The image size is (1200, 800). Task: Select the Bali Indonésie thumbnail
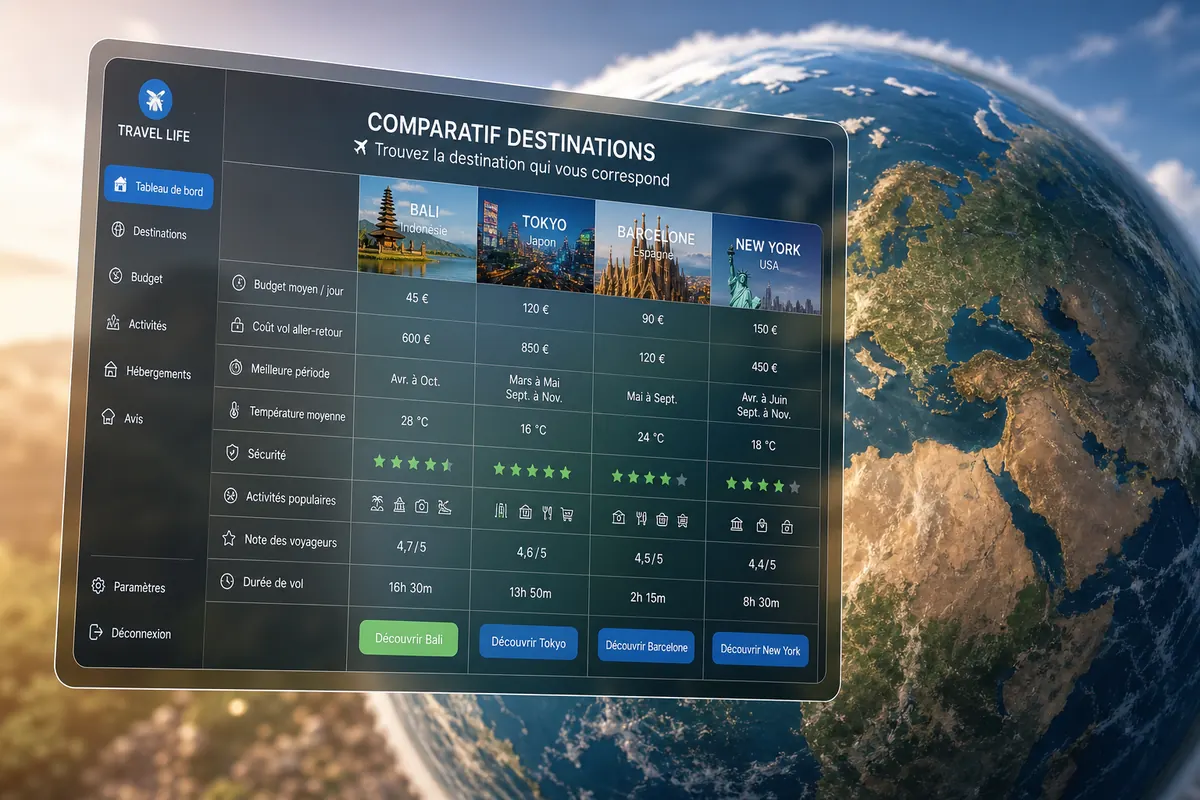click(x=417, y=229)
